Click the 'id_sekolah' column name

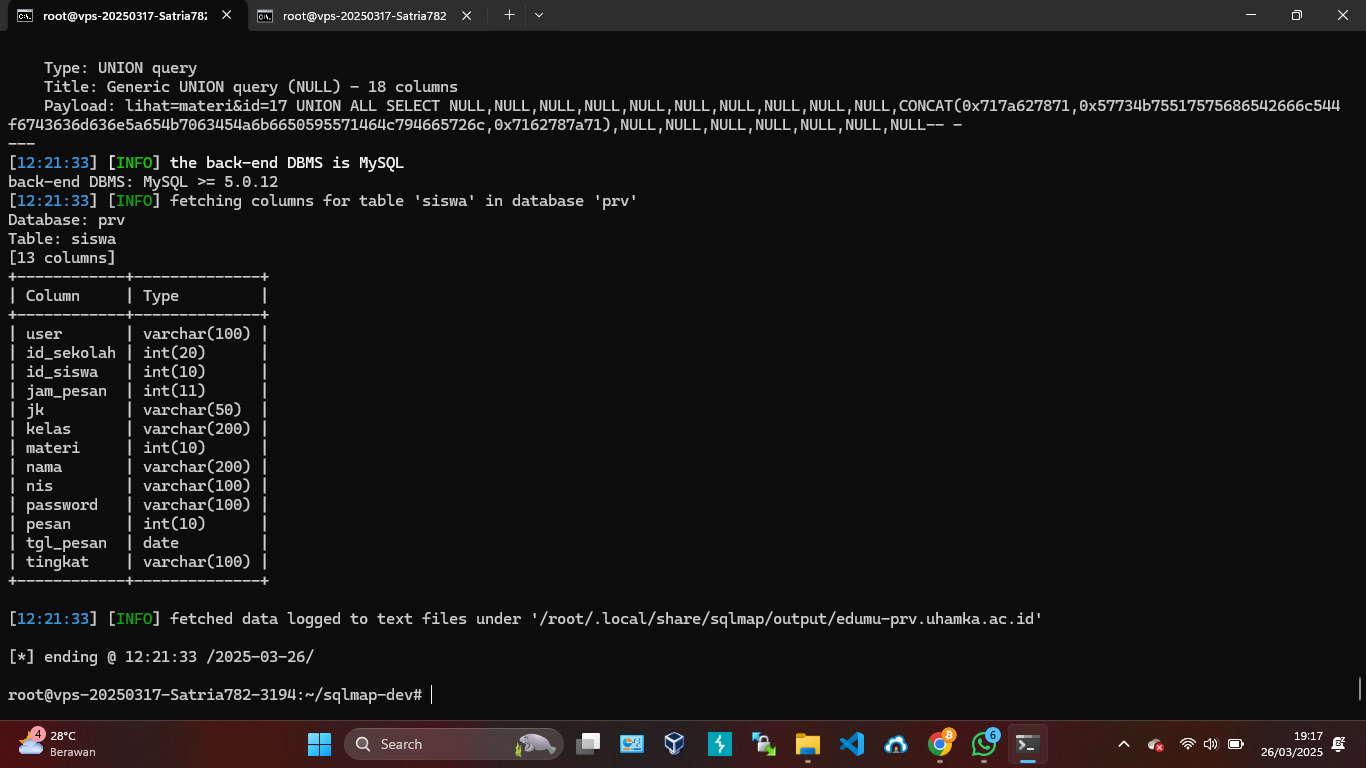coord(71,353)
